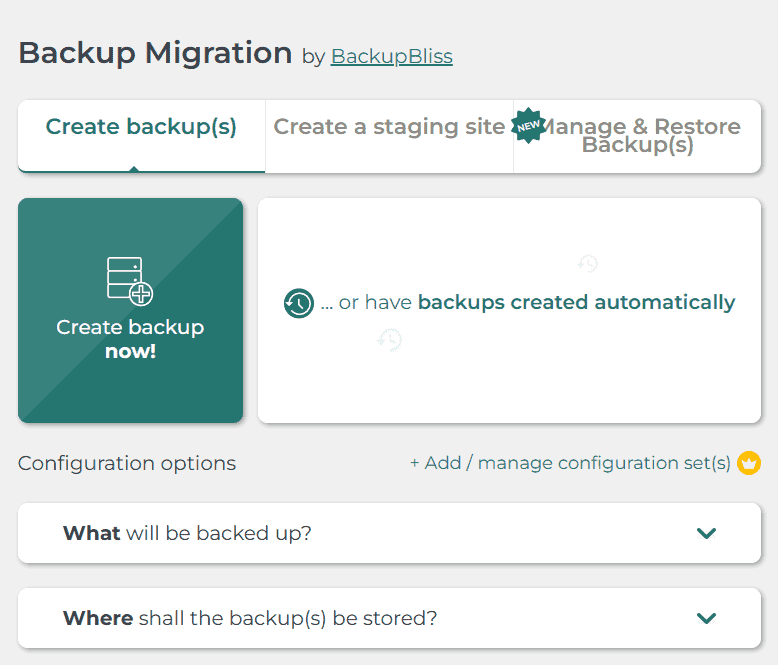778x665 pixels.
Task: Open the "What will be backed up?" section
Action: click(x=188, y=533)
